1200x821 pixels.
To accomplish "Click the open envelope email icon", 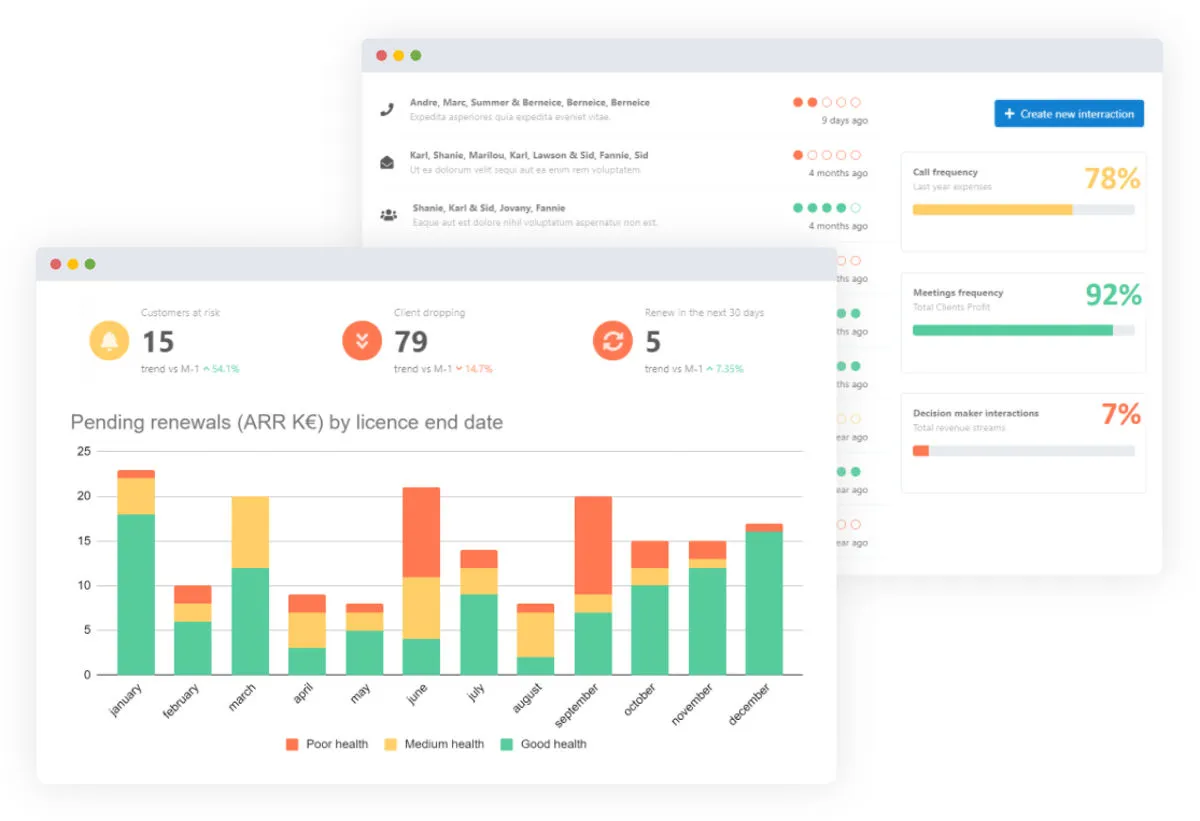I will 387,162.
